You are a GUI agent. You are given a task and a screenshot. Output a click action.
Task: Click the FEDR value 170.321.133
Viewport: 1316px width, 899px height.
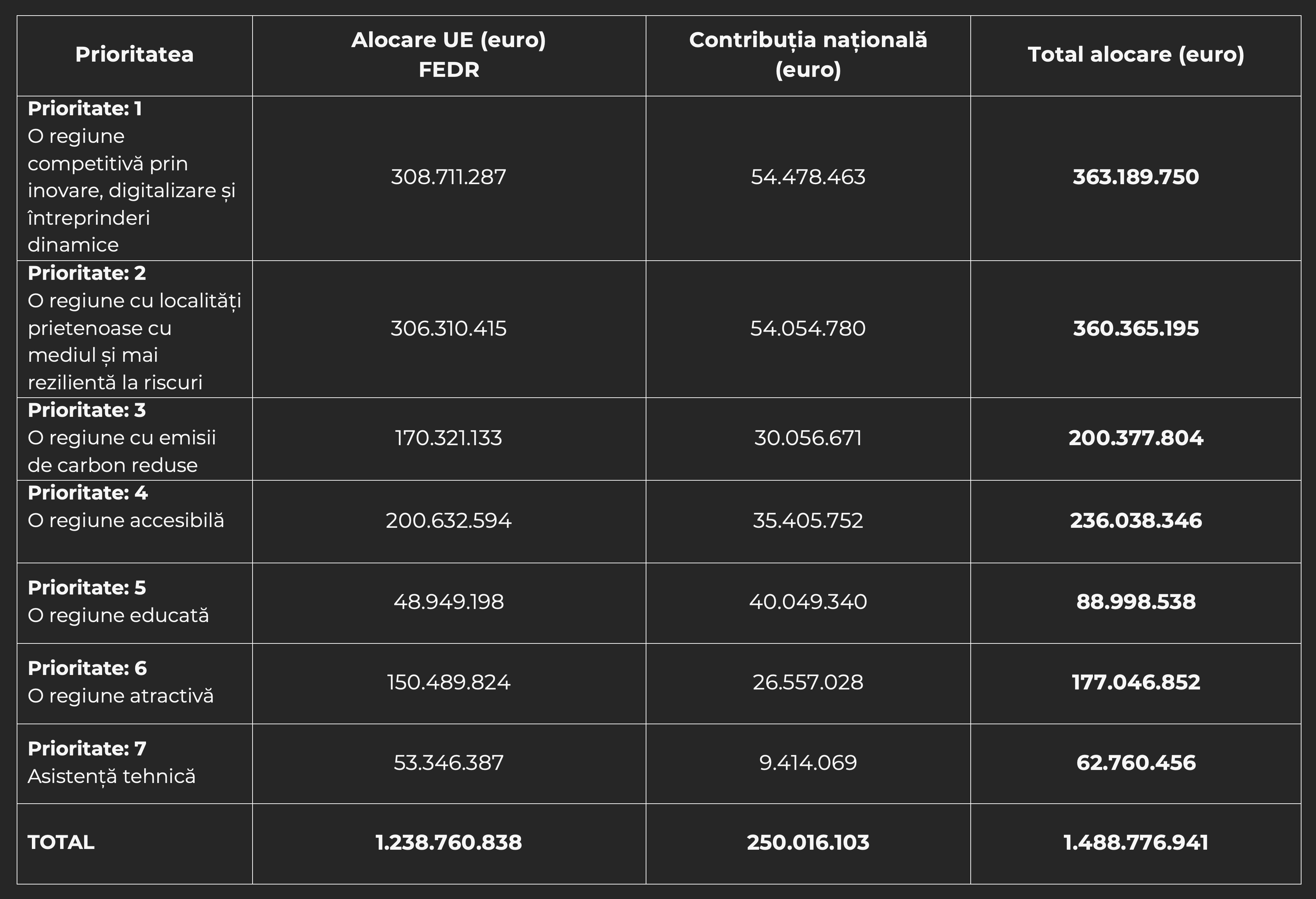pos(449,439)
